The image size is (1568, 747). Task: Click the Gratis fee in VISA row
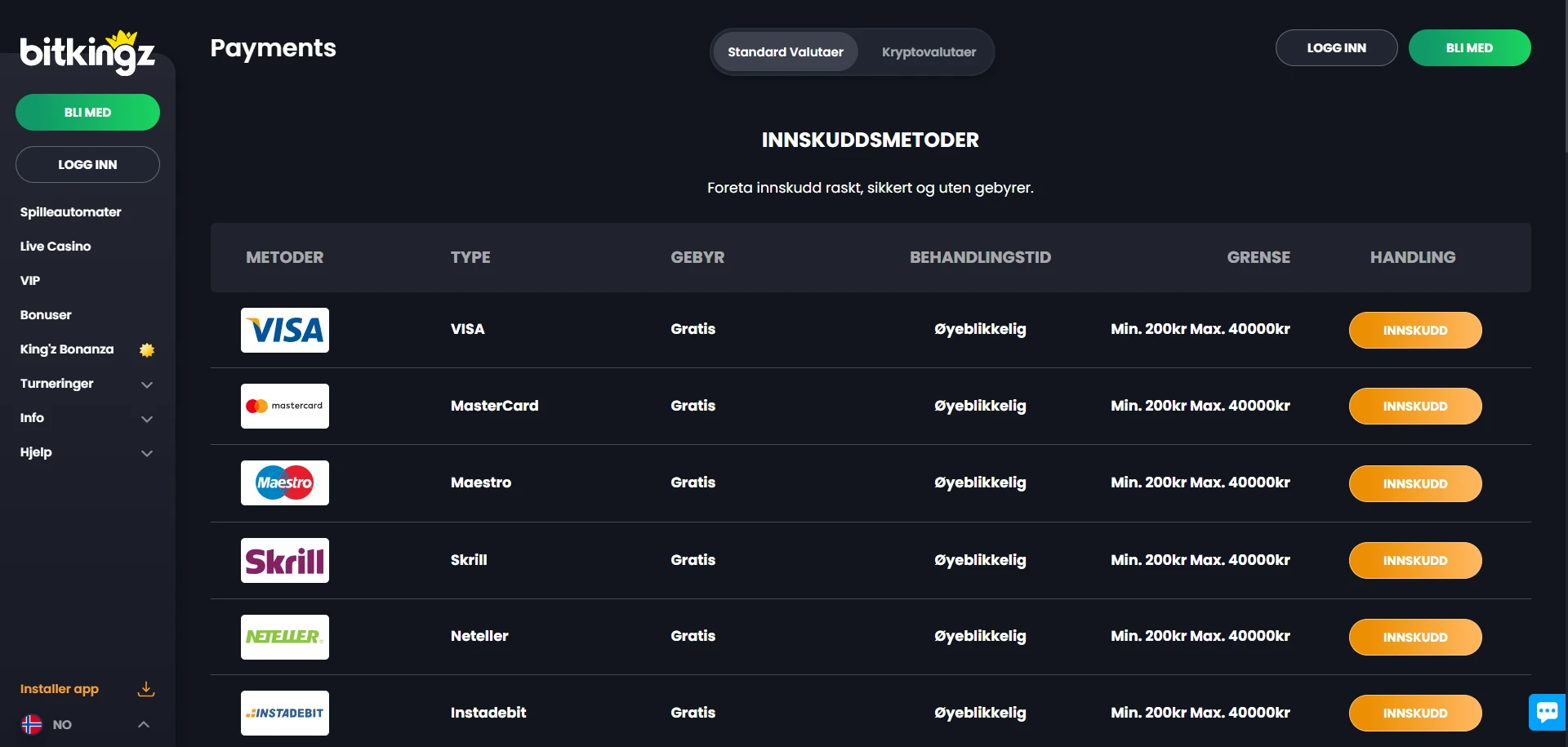point(693,329)
